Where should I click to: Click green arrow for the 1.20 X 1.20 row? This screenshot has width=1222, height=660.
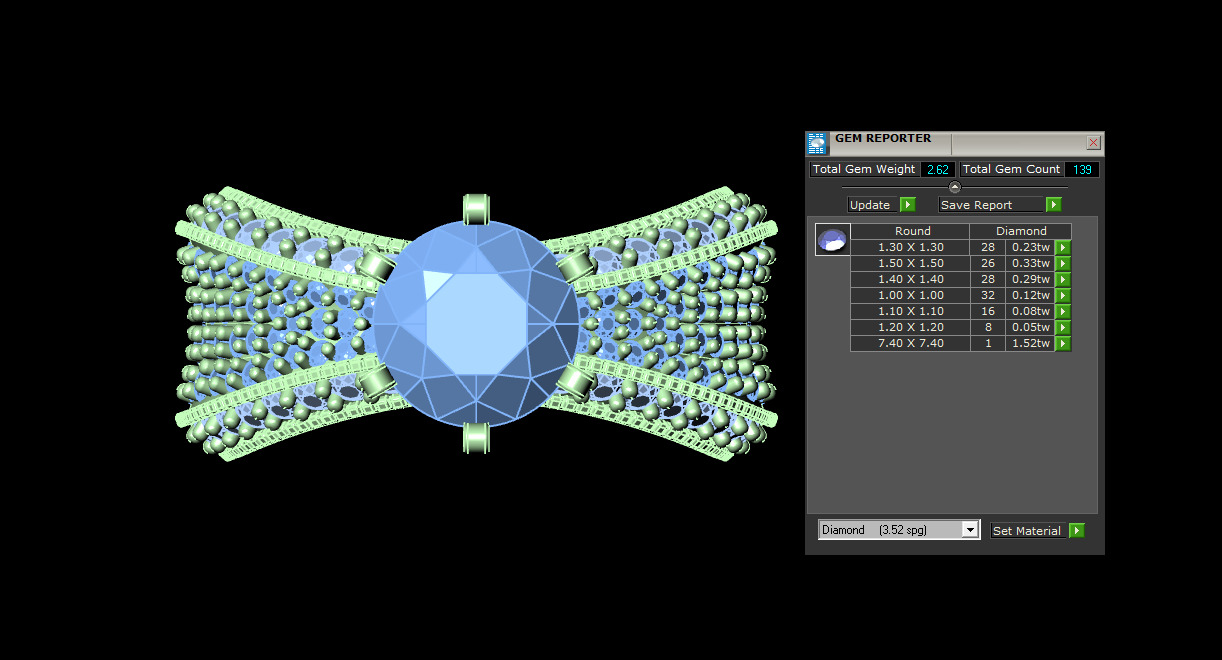1063,328
